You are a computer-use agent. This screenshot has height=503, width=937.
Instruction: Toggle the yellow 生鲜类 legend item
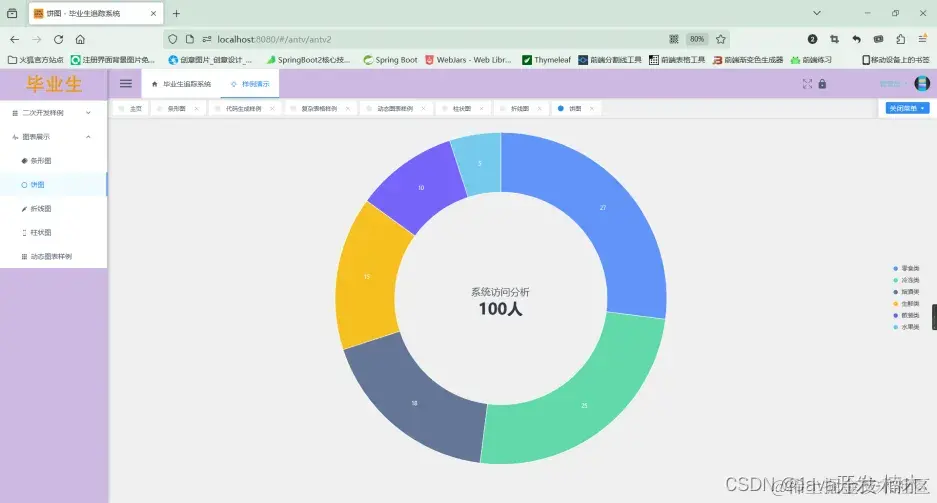pos(906,303)
